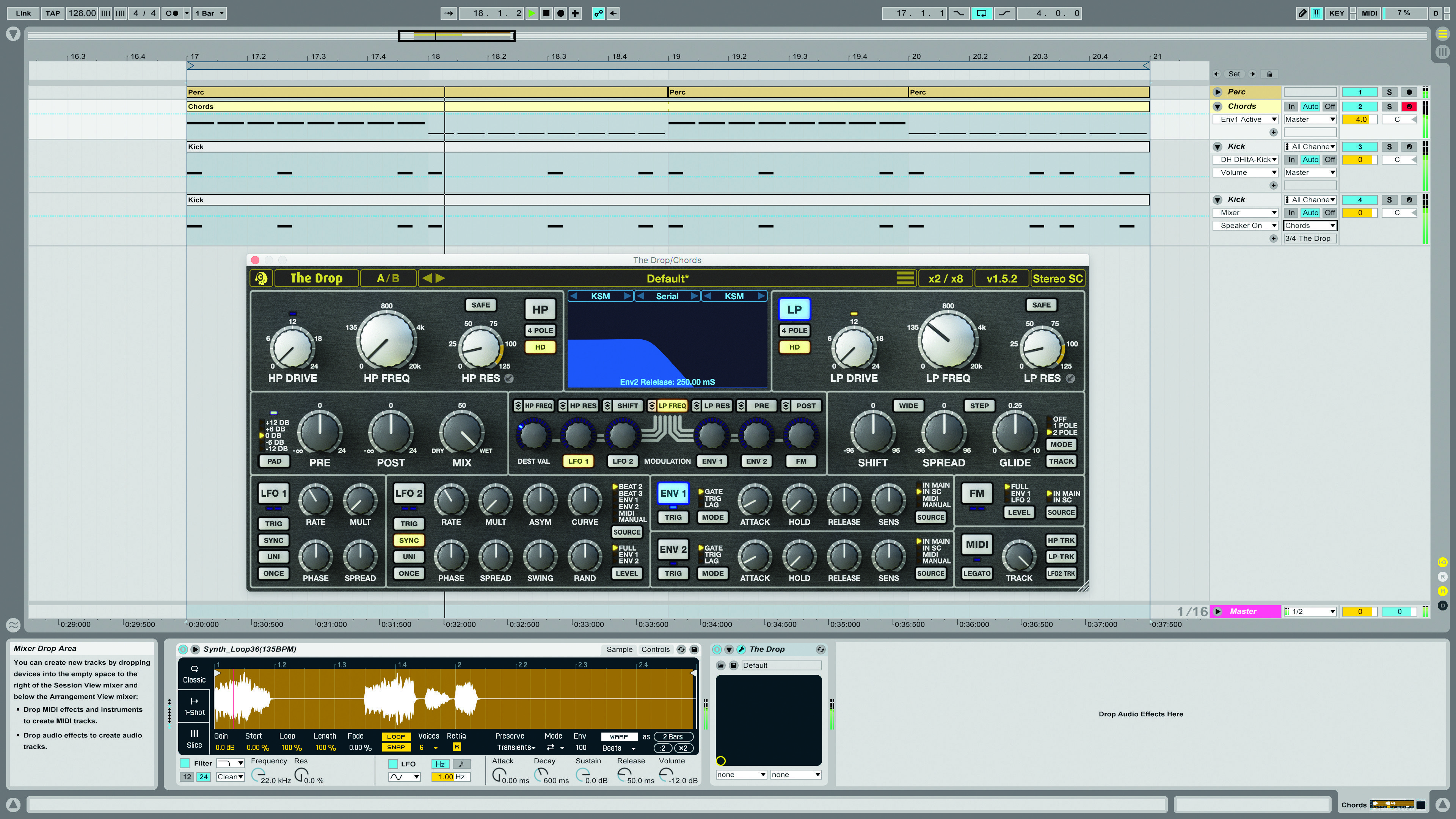Image resolution: width=1456 pixels, height=819 pixels.
Task: Click the KEY map mode button
Action: point(1337,13)
